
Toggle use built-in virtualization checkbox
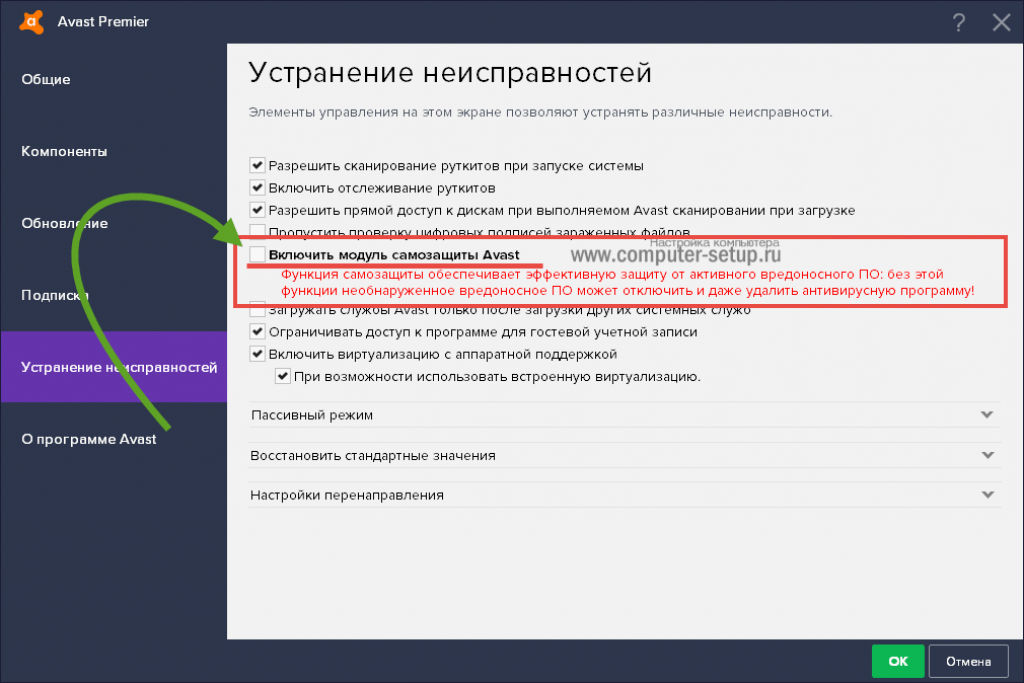(282, 376)
